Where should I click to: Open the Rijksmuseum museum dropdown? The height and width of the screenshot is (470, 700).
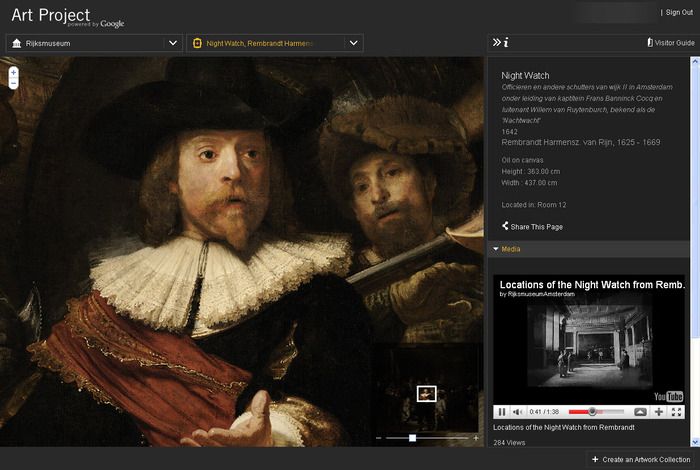tap(173, 43)
